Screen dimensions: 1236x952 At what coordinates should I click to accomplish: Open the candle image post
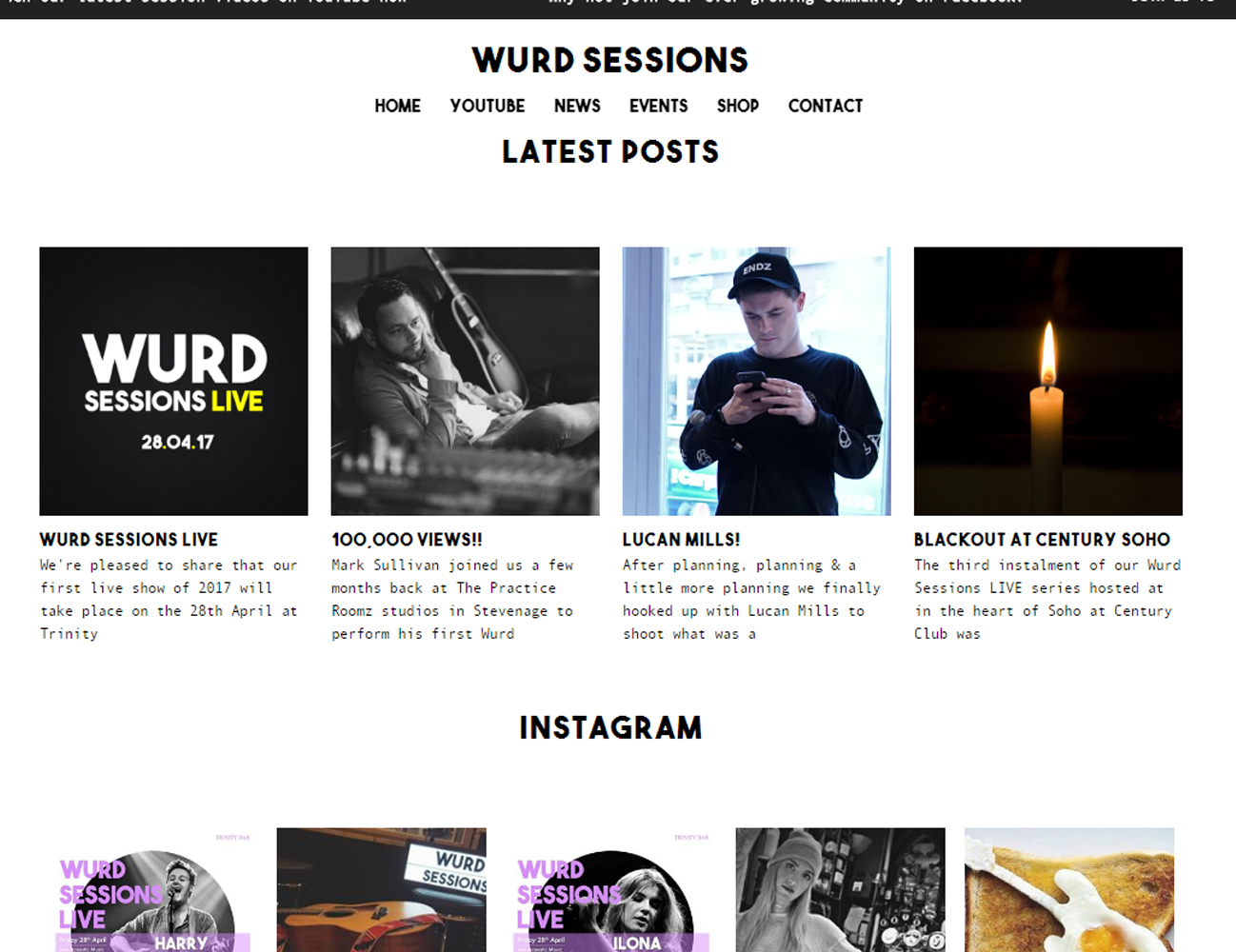click(1047, 381)
